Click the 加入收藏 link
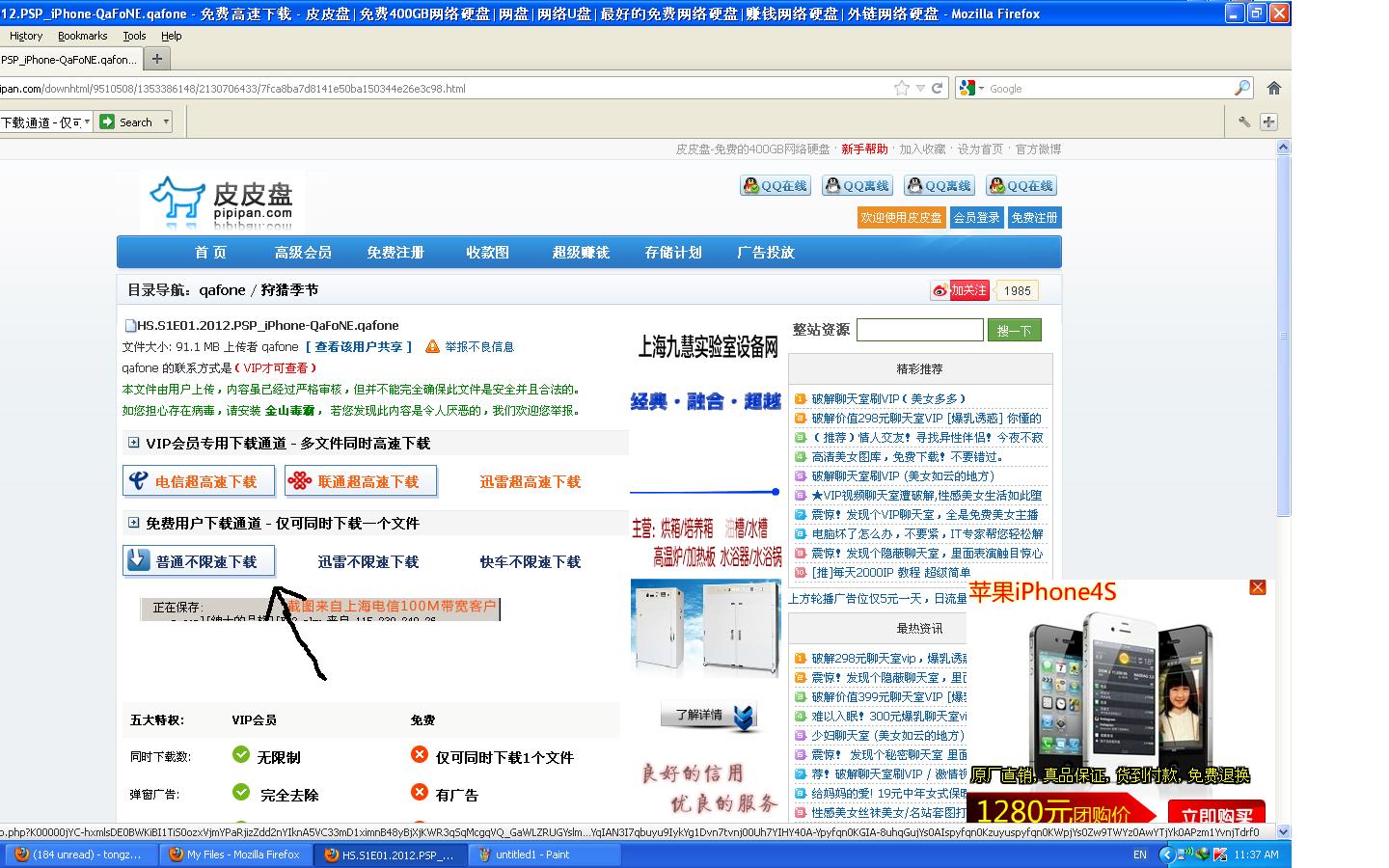1389x868 pixels. click(x=922, y=149)
